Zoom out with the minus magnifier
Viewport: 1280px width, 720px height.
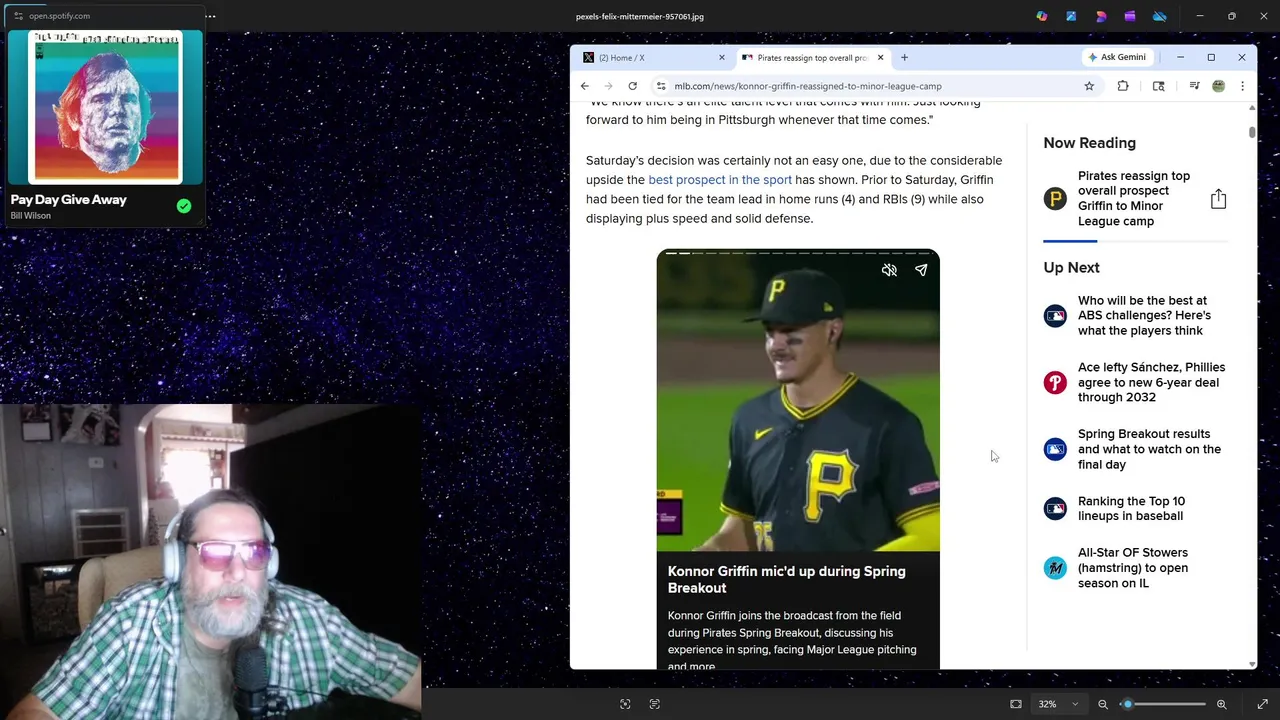[1103, 704]
